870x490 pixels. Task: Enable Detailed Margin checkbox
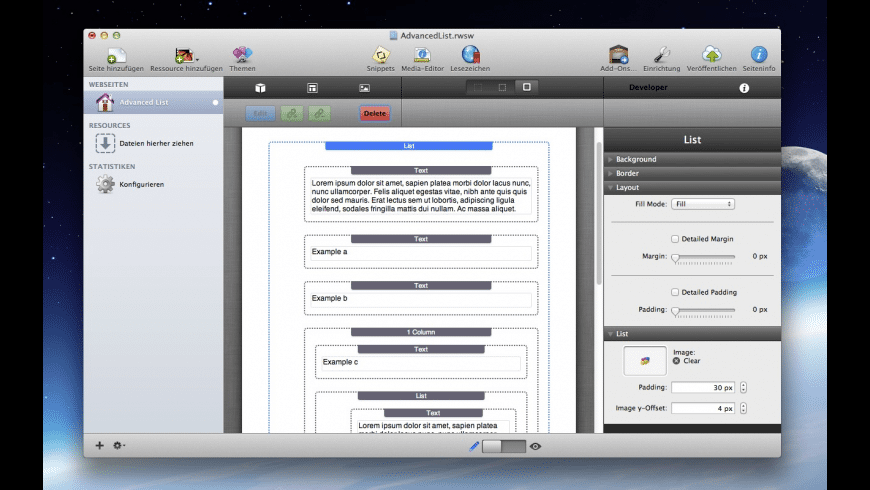(x=675, y=239)
